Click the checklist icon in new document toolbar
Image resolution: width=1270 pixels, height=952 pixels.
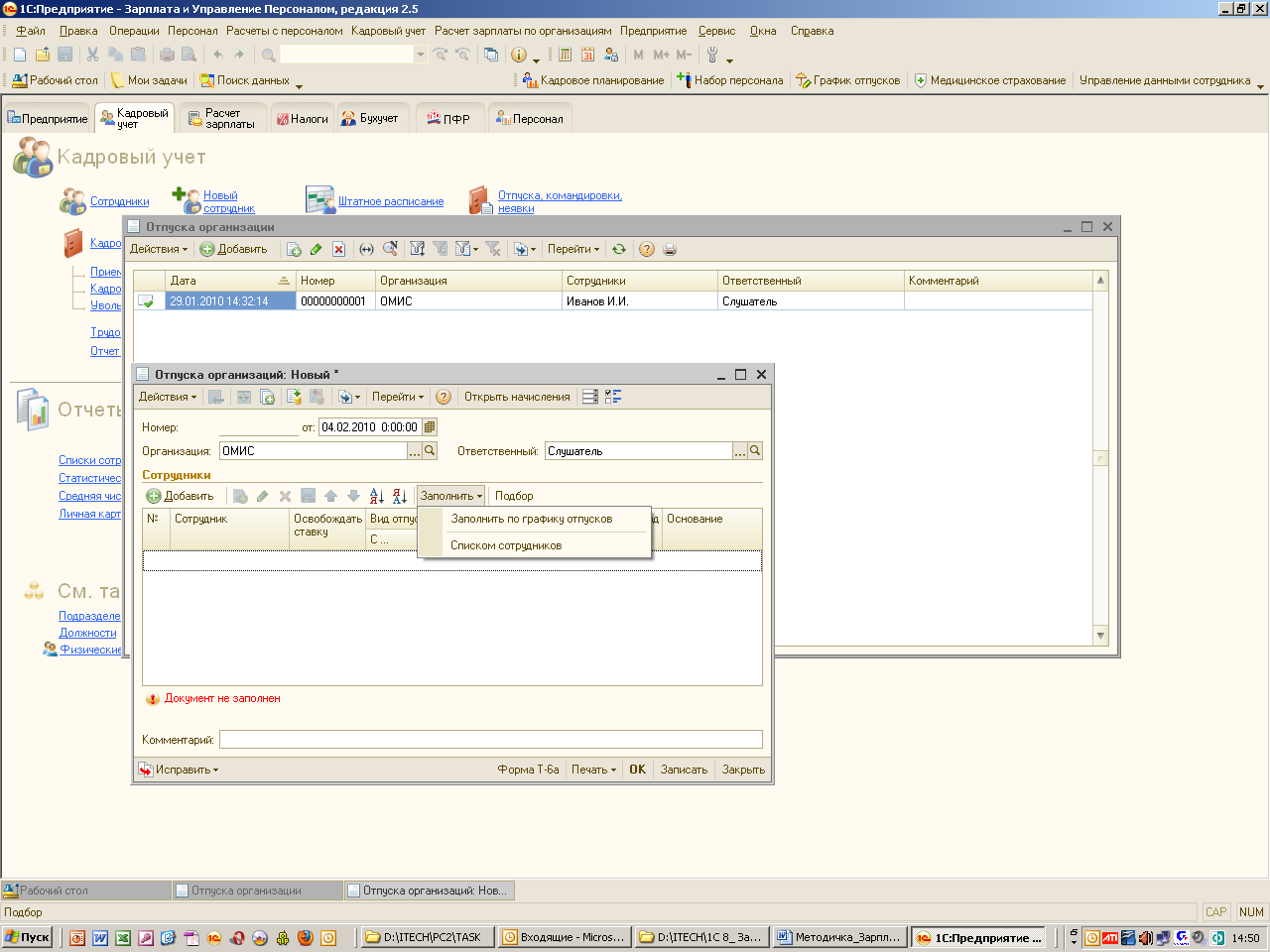pyautogui.click(x=613, y=397)
